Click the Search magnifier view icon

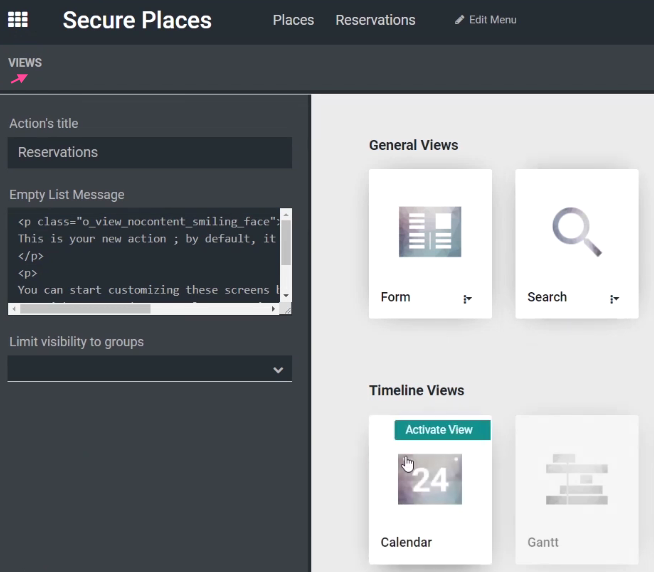[577, 232]
